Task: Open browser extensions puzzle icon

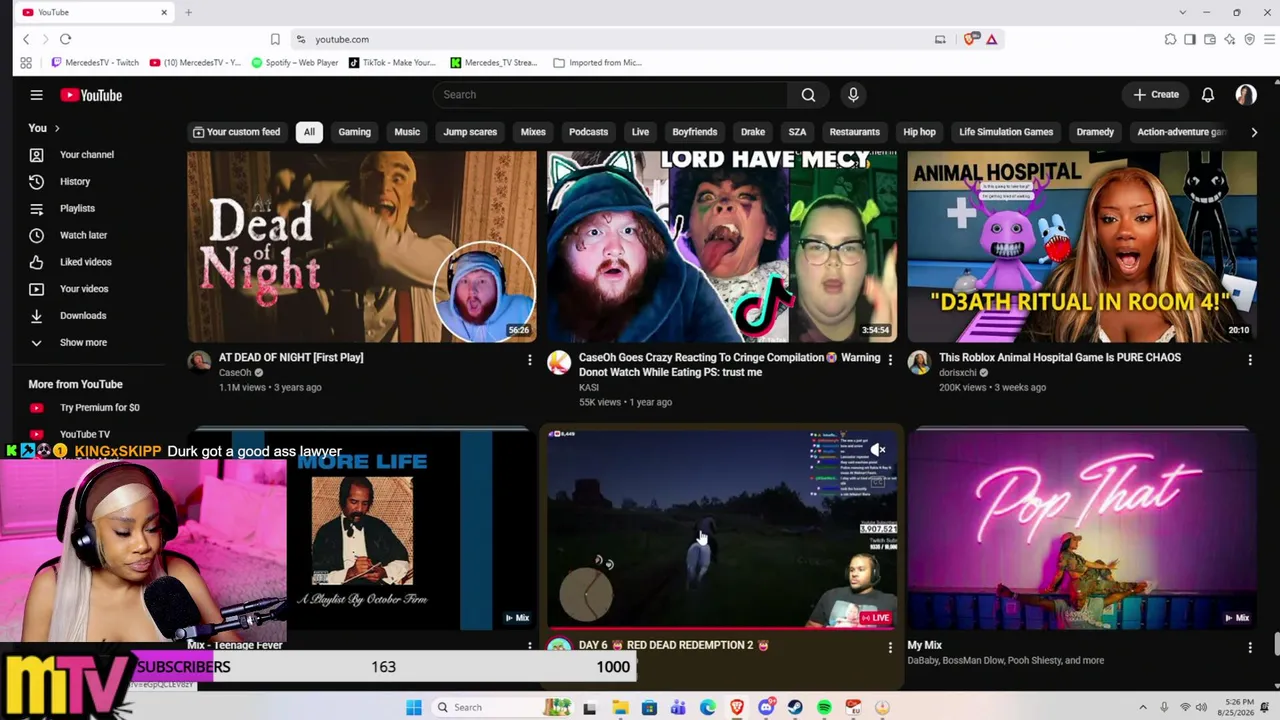Action: point(1170,39)
